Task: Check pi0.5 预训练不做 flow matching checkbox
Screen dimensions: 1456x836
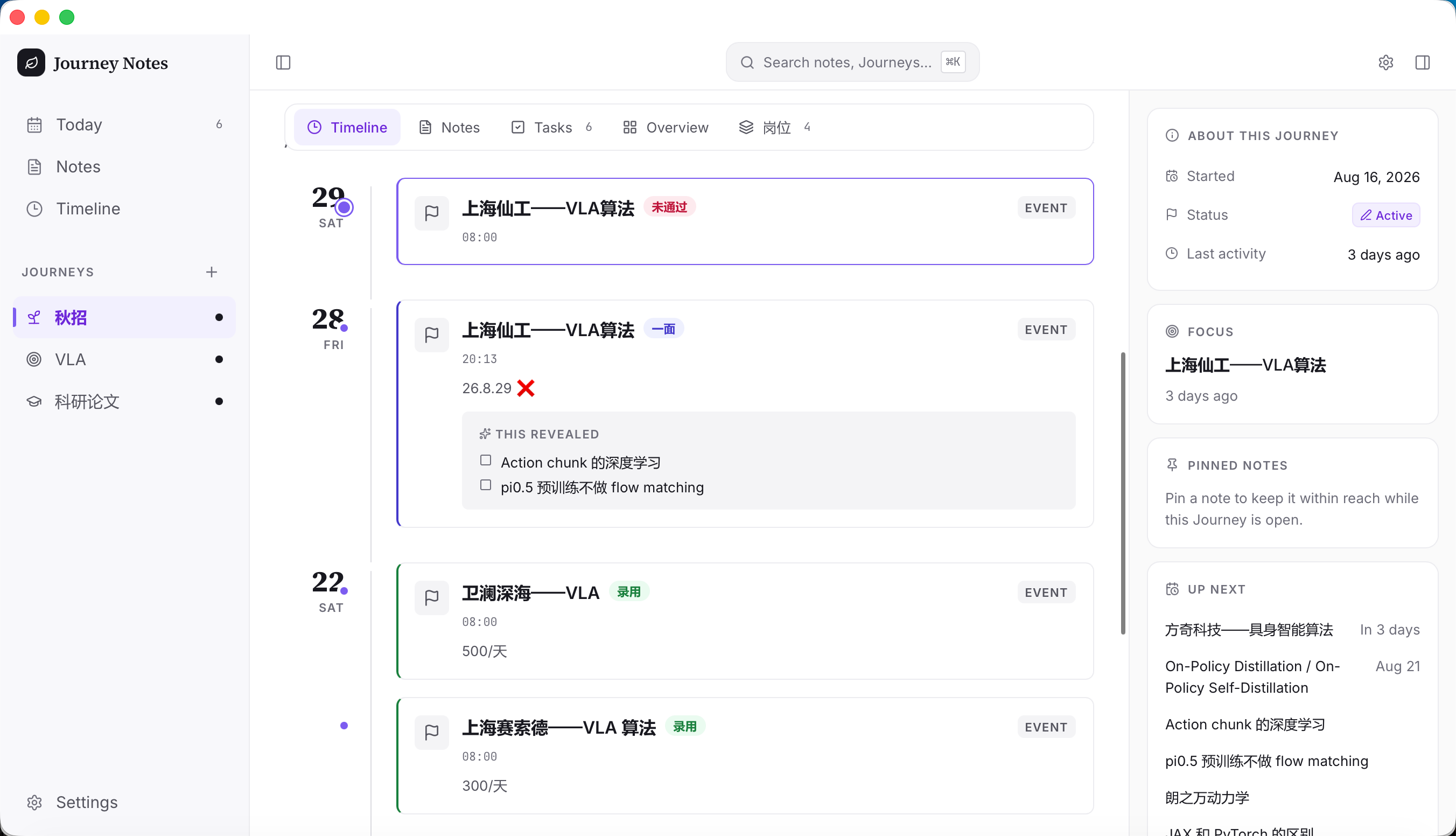Action: [x=486, y=485]
